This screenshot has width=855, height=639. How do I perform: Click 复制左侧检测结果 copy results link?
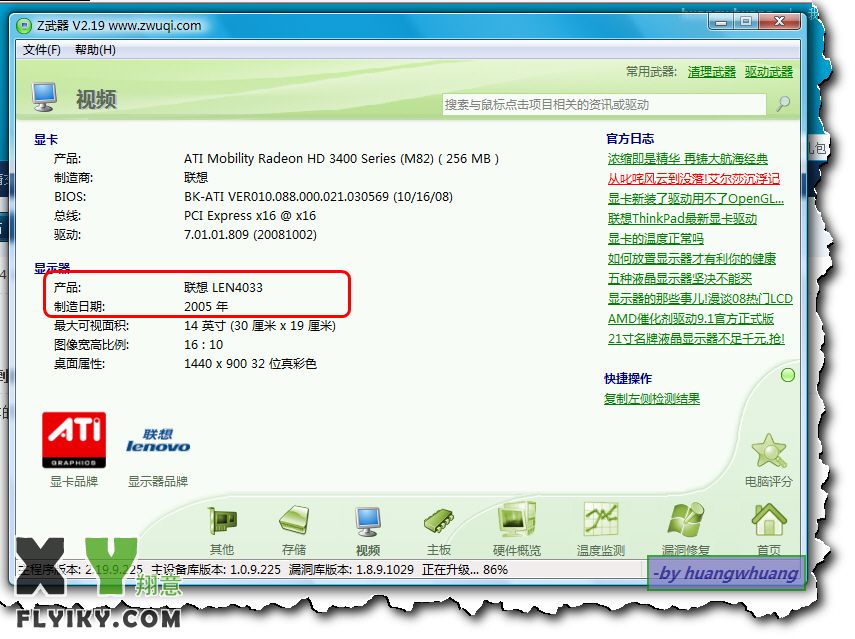point(652,399)
